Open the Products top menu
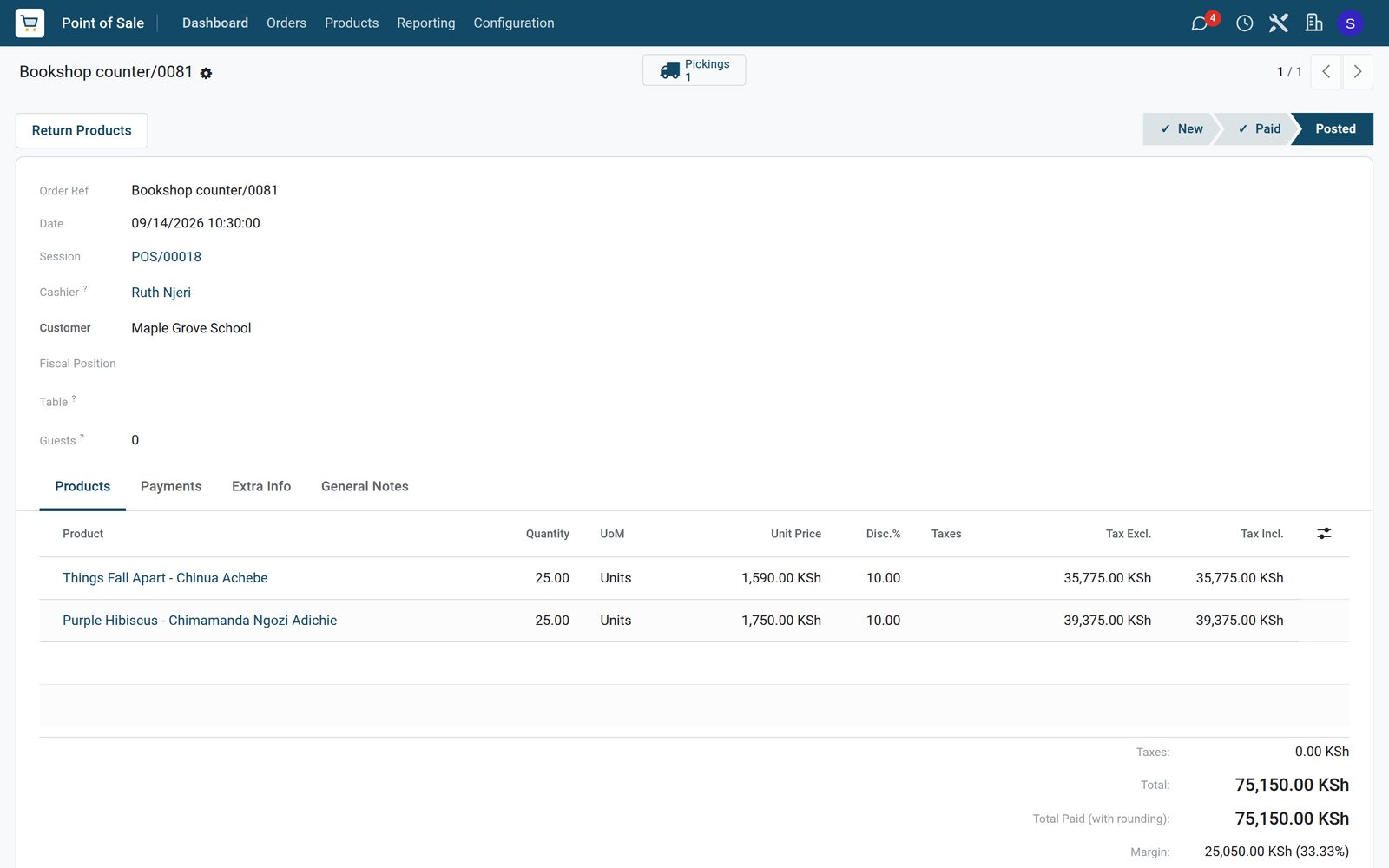 click(352, 23)
